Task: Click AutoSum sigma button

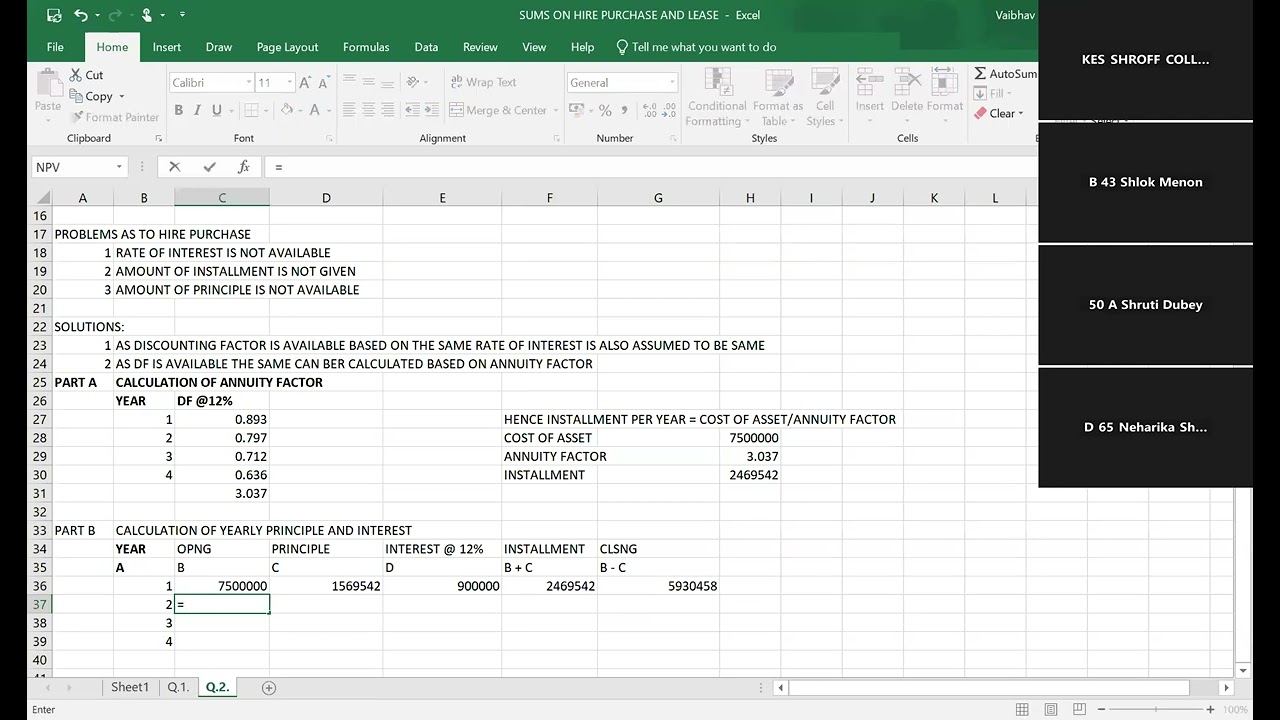Action: [x=1006, y=74]
